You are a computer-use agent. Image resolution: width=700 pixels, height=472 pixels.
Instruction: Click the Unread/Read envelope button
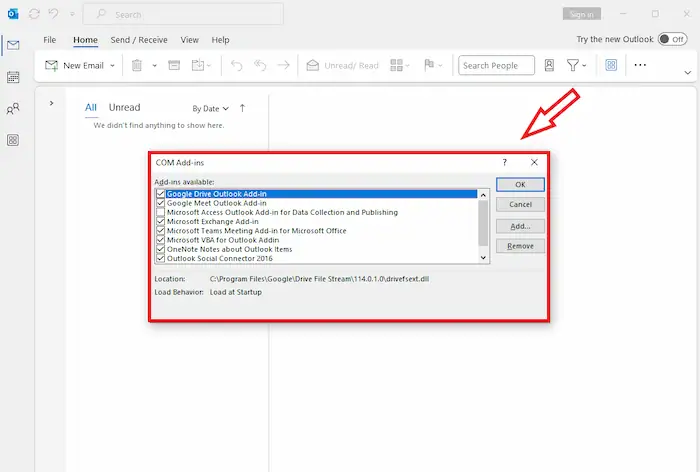[342, 66]
